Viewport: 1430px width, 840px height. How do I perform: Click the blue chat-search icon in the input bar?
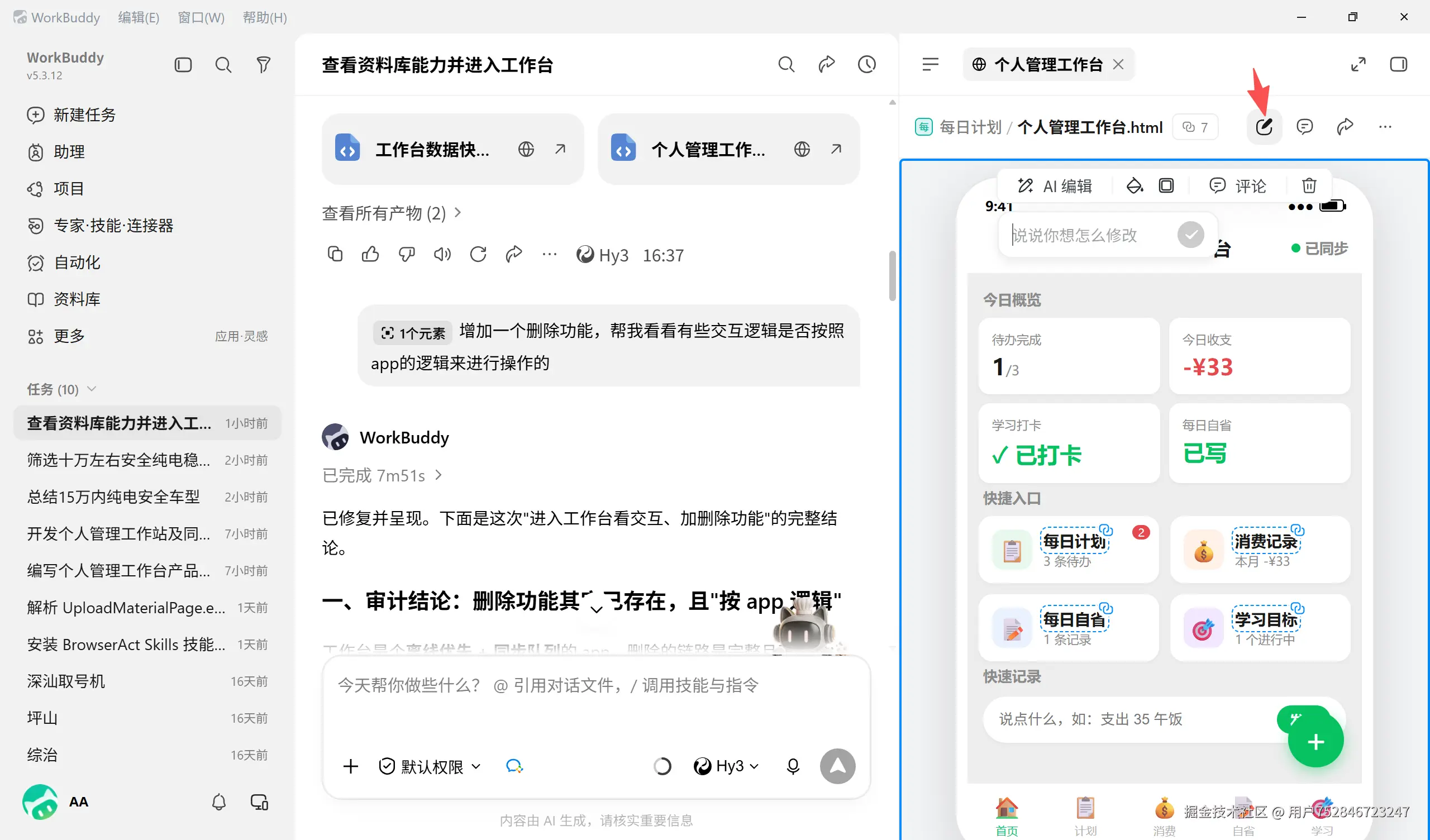pos(514,766)
